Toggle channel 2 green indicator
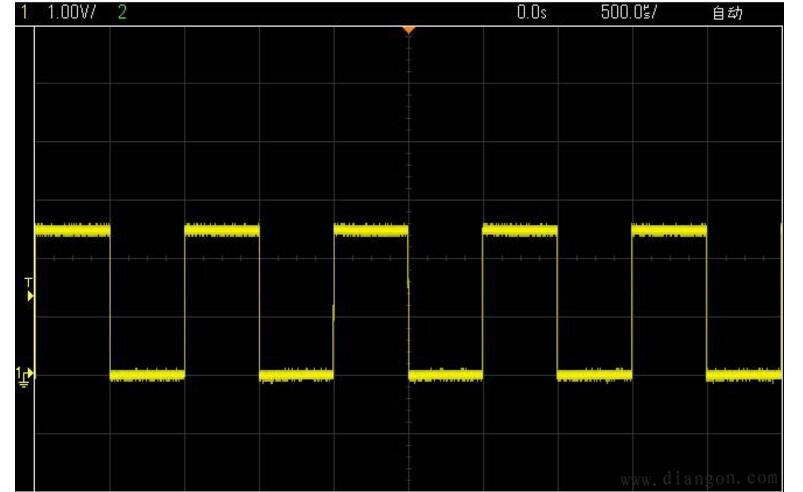The image size is (803, 492). 121,12
